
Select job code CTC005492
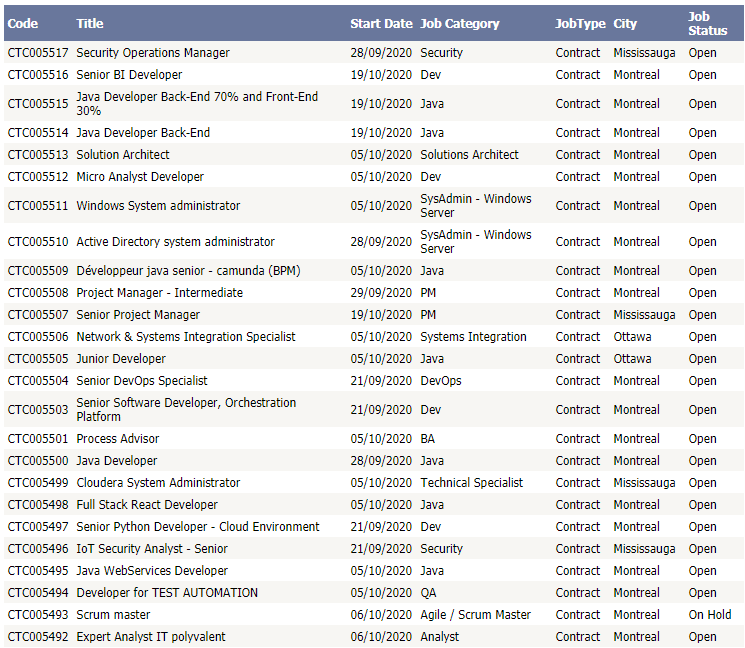click(x=38, y=637)
